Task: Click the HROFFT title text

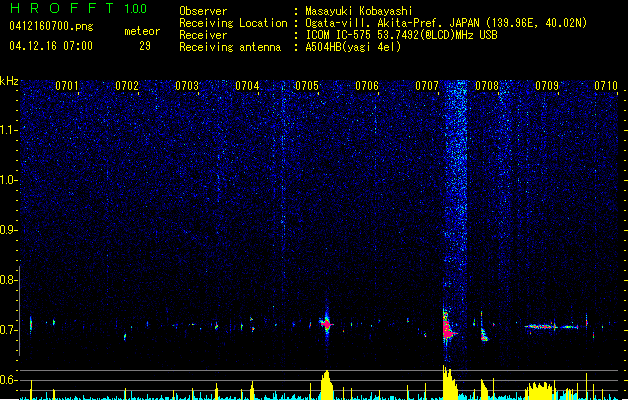Action: pos(62,8)
